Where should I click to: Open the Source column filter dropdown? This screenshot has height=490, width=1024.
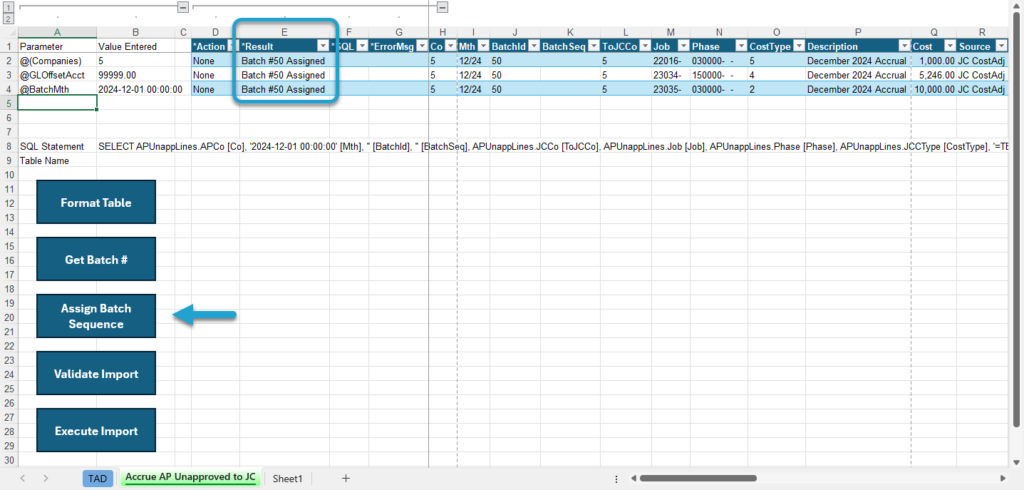coord(1001,46)
